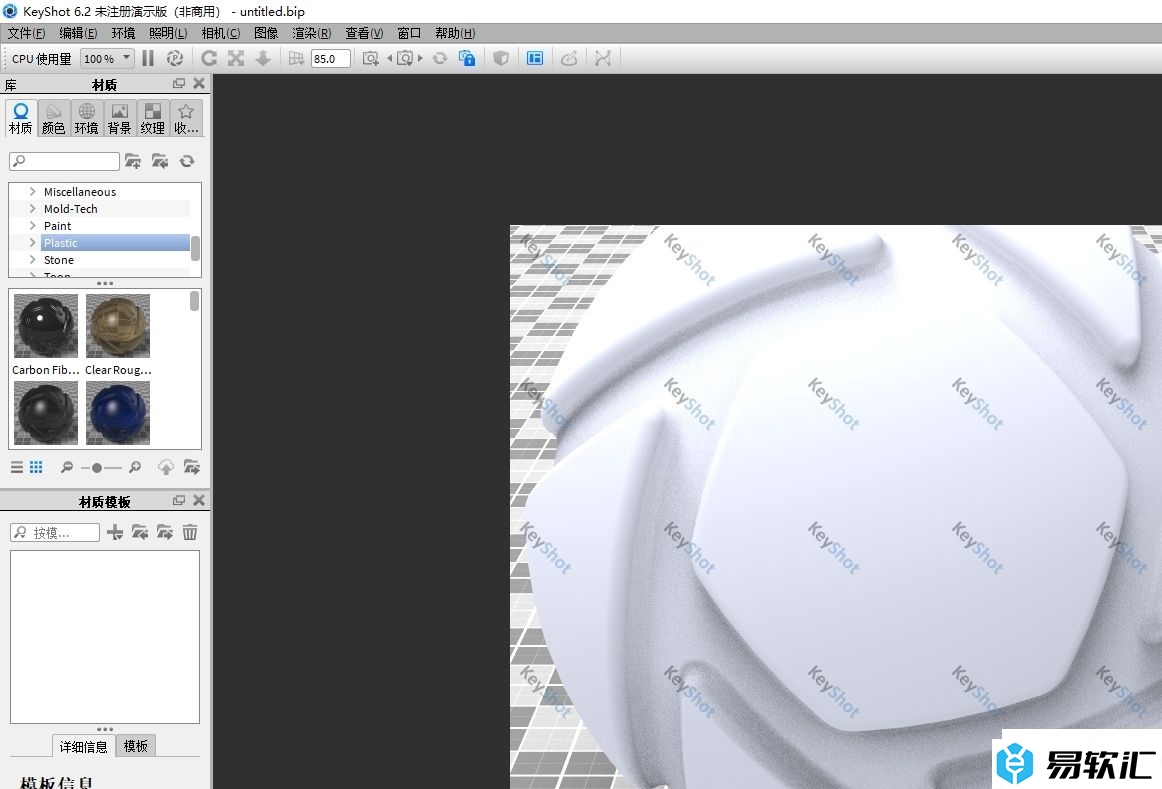
Task: Select the blue plastic material thumbnail
Action: [x=118, y=413]
